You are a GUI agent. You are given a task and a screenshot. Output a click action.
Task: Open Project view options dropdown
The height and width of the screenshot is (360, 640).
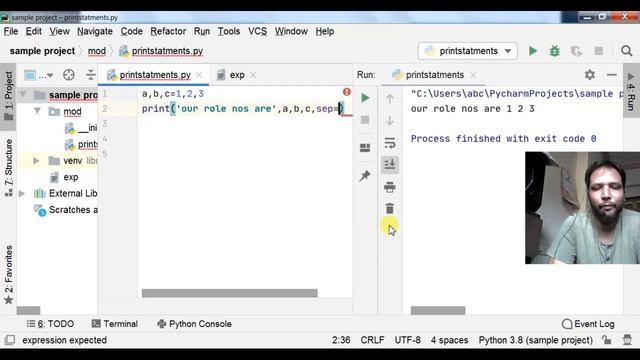(x=39, y=75)
